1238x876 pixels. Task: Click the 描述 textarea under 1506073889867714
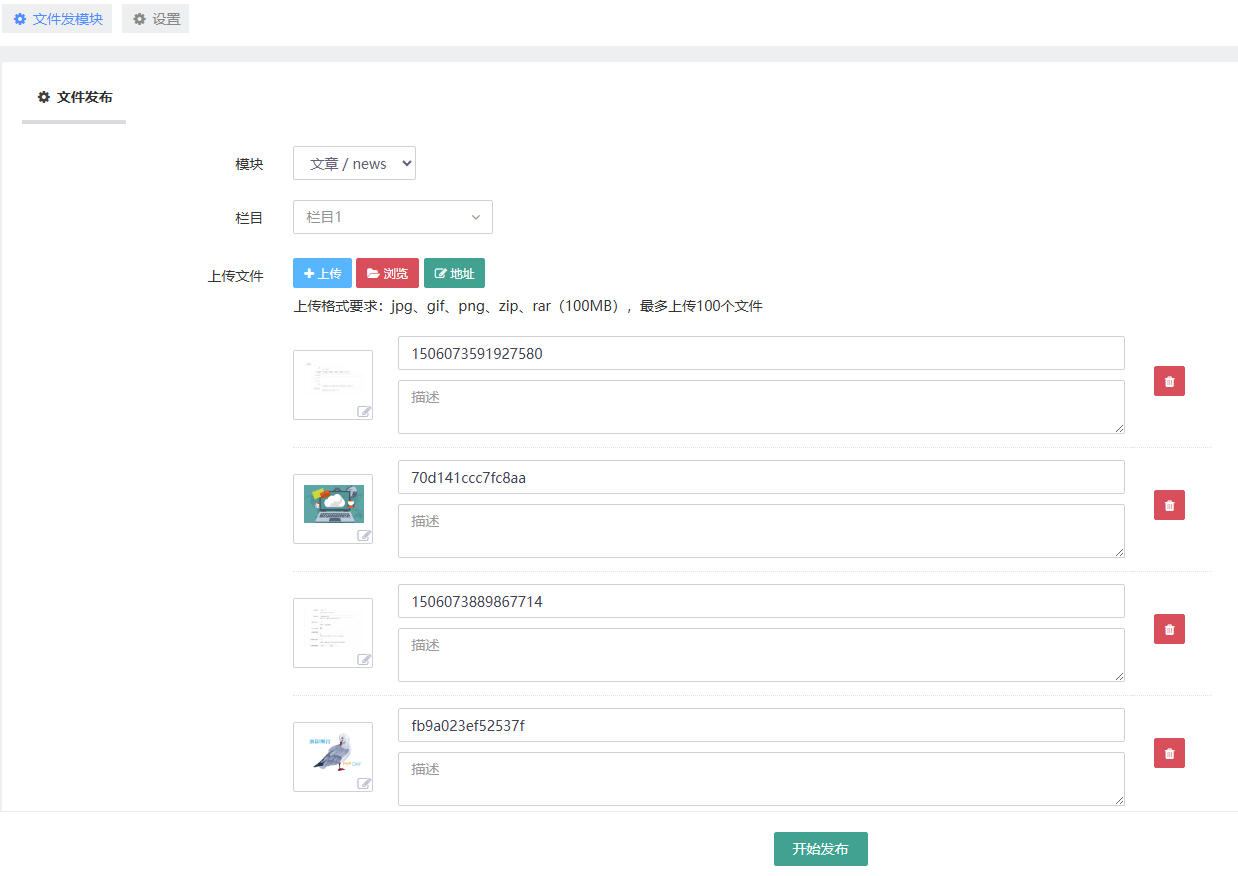[x=761, y=655]
